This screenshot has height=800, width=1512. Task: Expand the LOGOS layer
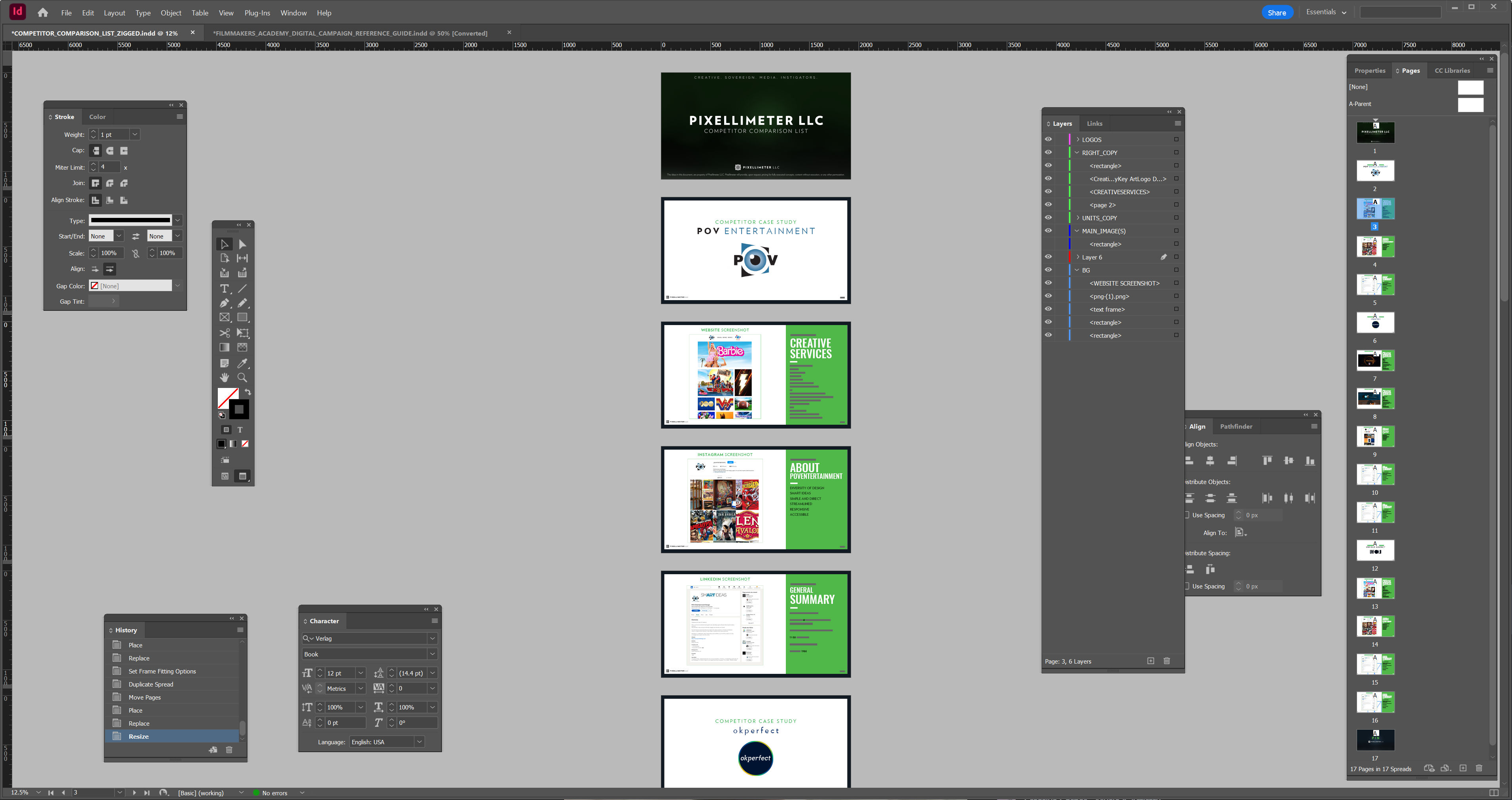click(1078, 139)
